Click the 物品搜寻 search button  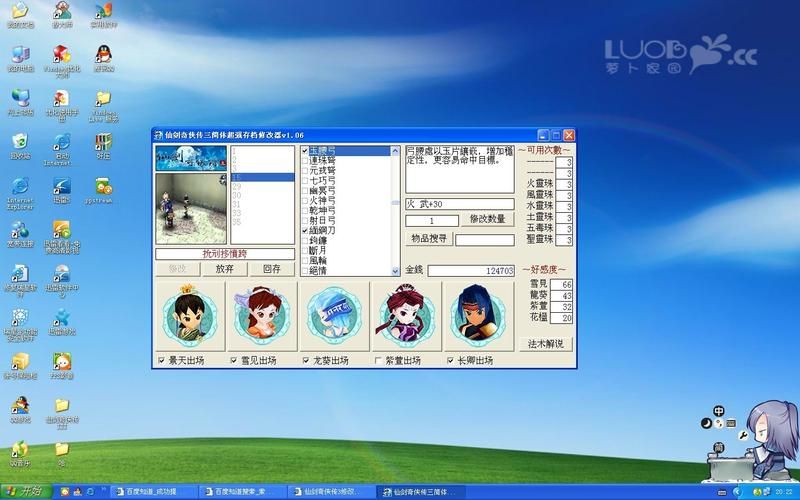point(429,238)
